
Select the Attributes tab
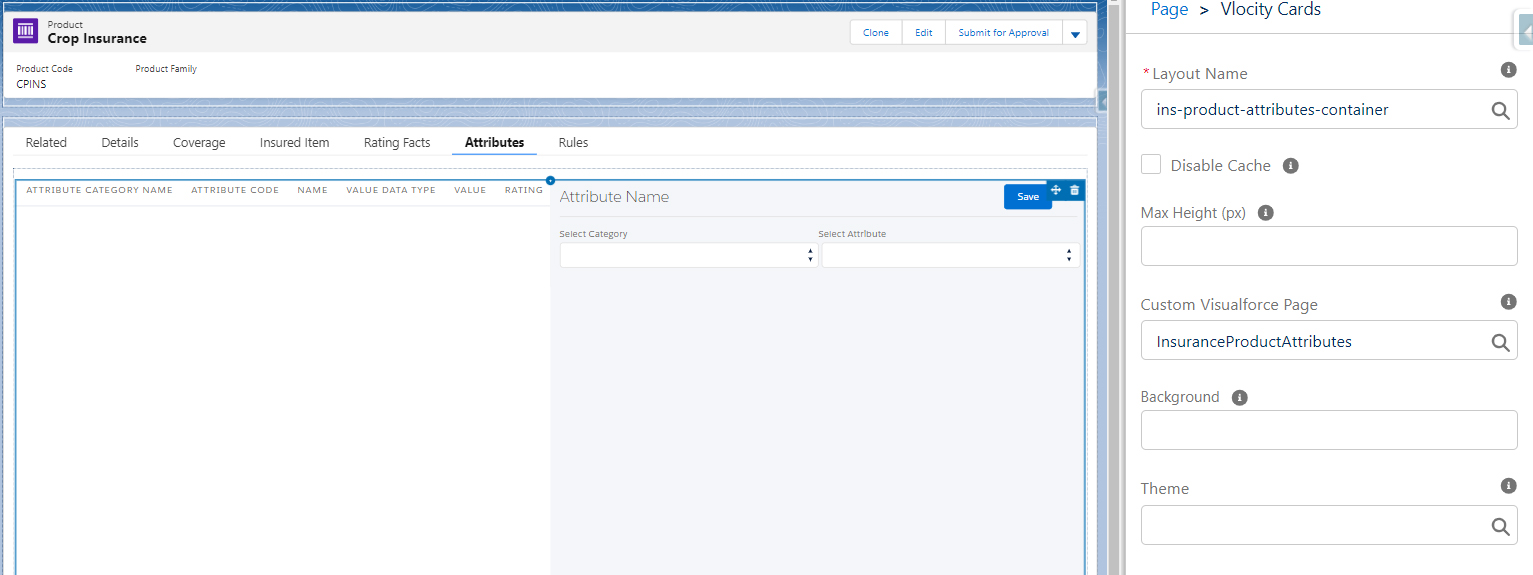(494, 143)
